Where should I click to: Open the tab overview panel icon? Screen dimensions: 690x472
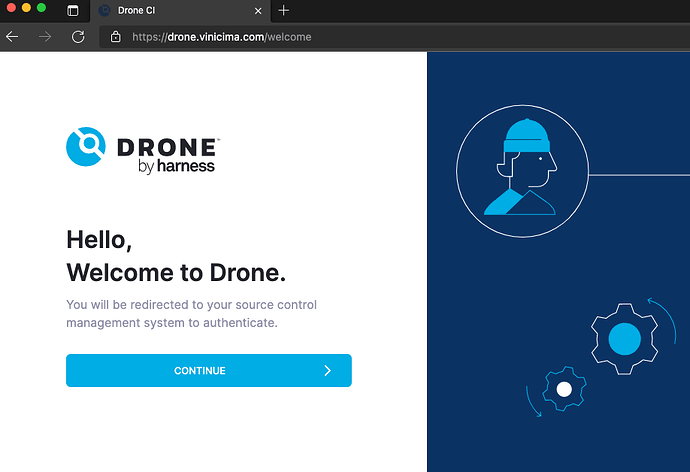72,10
